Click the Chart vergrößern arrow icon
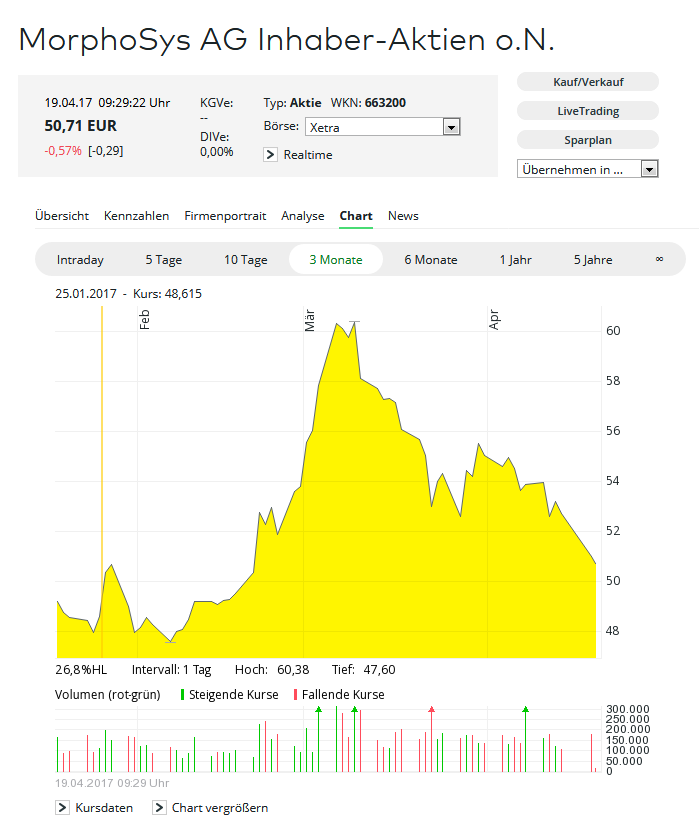This screenshot has height=833, width=699. tap(159, 808)
